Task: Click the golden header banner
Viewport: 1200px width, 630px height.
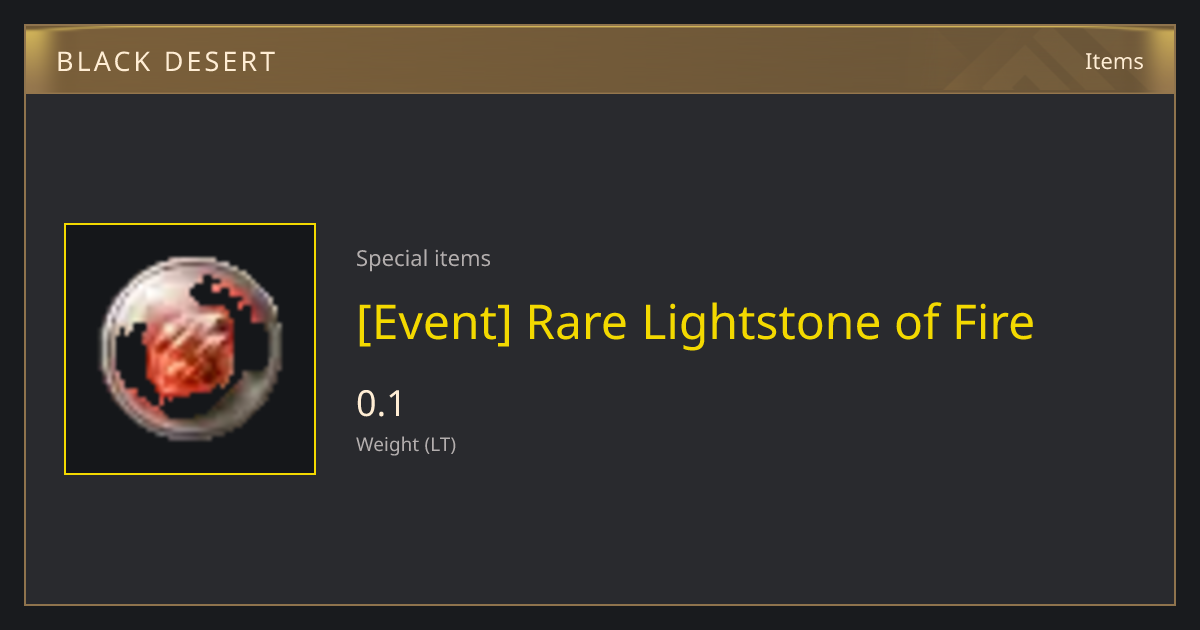Action: pyautogui.click(x=600, y=60)
